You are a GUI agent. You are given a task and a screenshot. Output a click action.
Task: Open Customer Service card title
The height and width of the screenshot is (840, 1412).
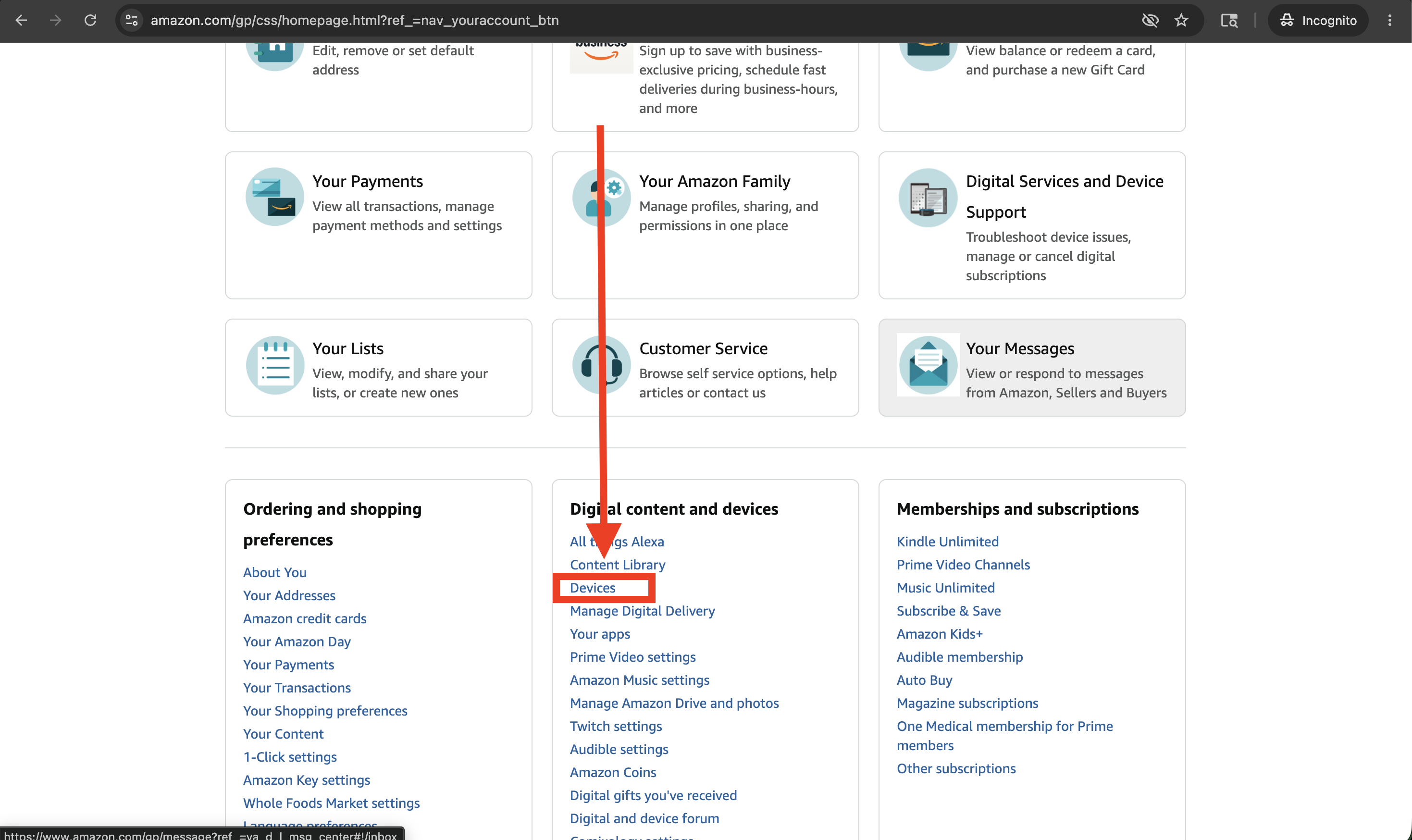pyautogui.click(x=704, y=349)
